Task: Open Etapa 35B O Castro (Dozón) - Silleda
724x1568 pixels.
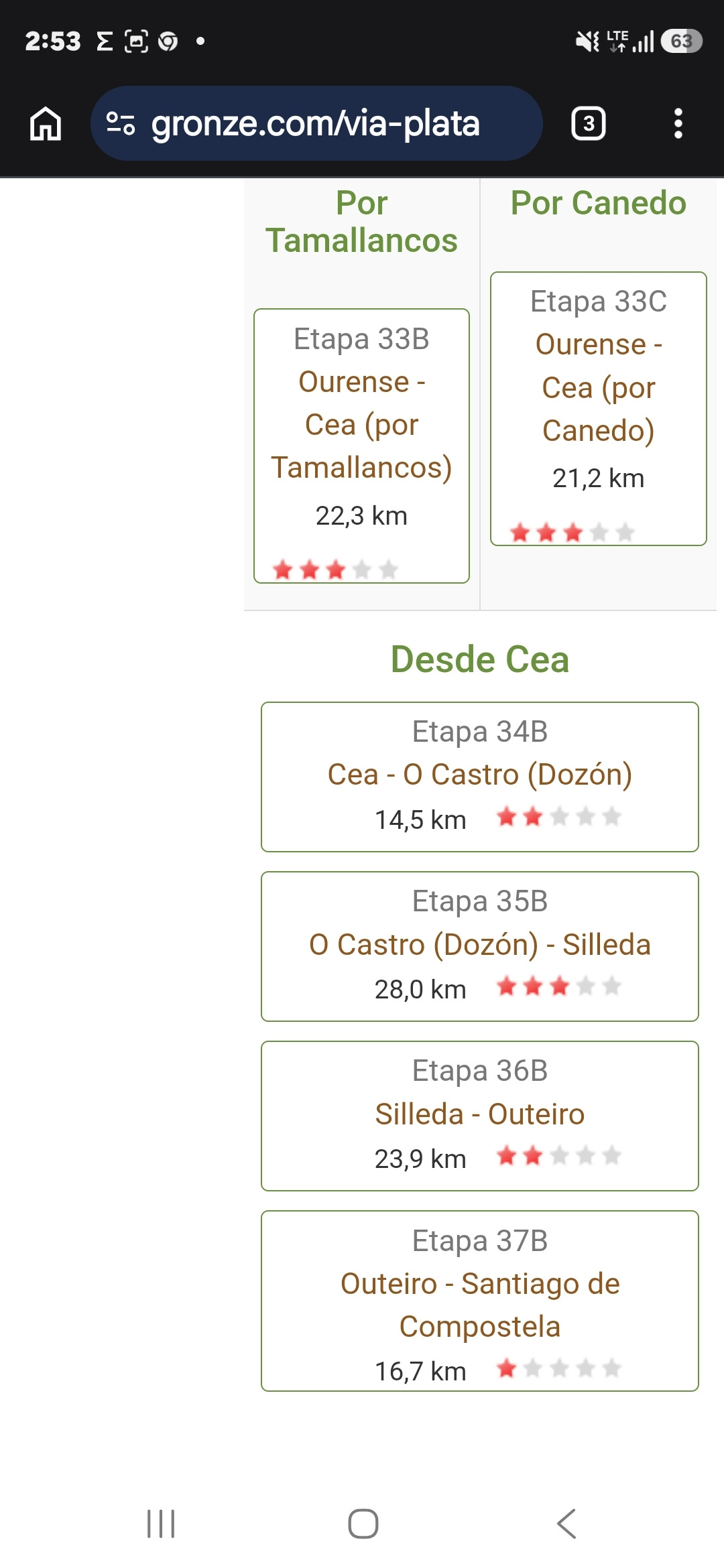Action: 480,947
